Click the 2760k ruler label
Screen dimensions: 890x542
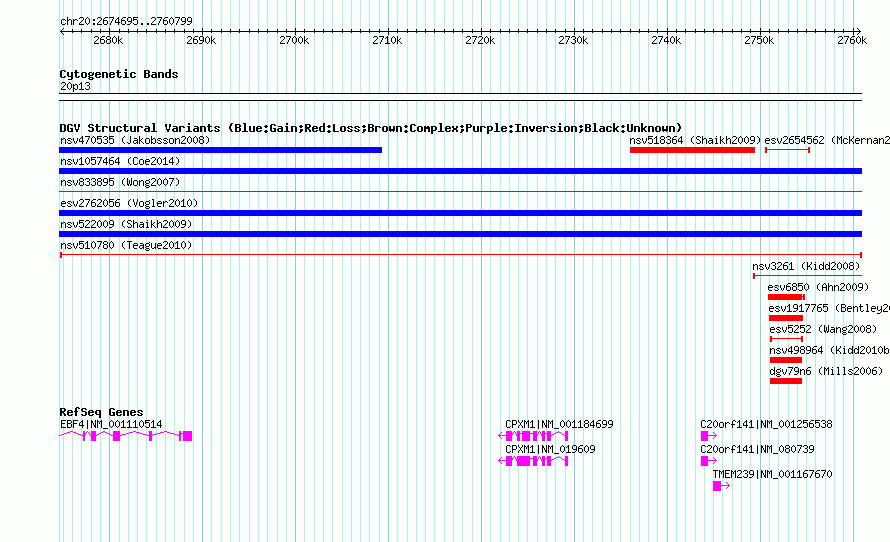pos(853,40)
